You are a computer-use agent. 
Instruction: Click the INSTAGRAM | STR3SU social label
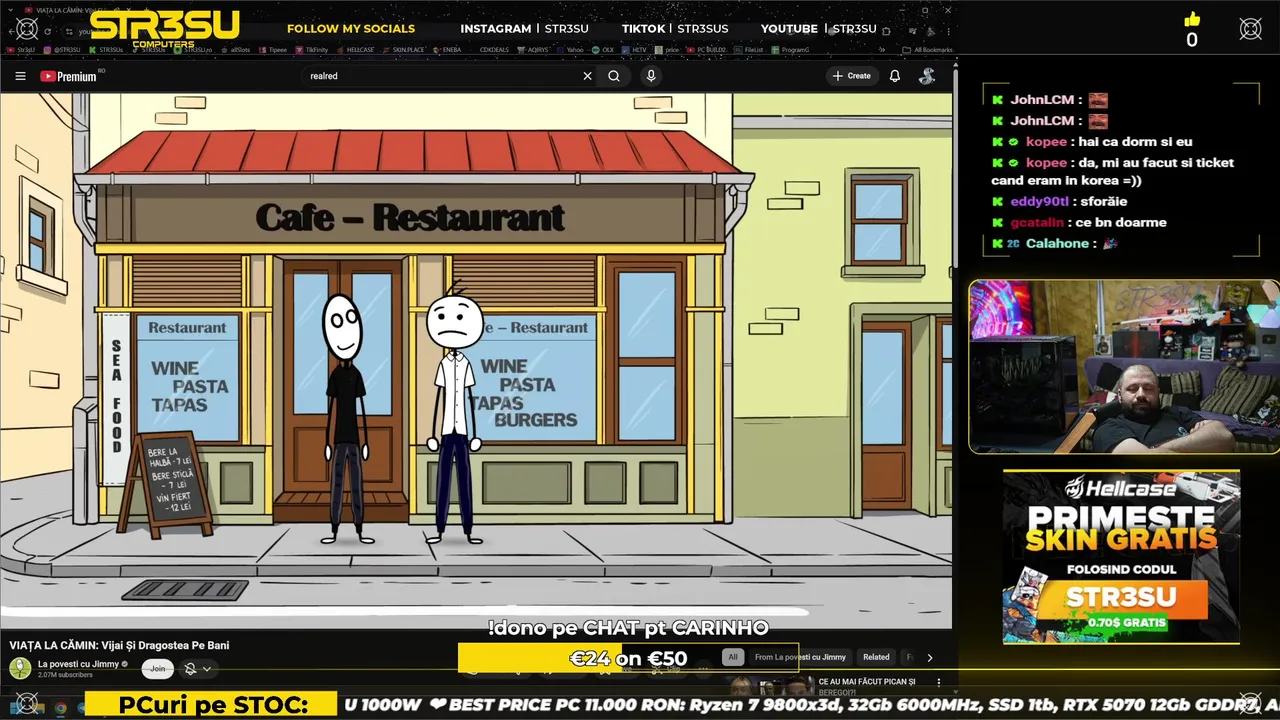(524, 28)
